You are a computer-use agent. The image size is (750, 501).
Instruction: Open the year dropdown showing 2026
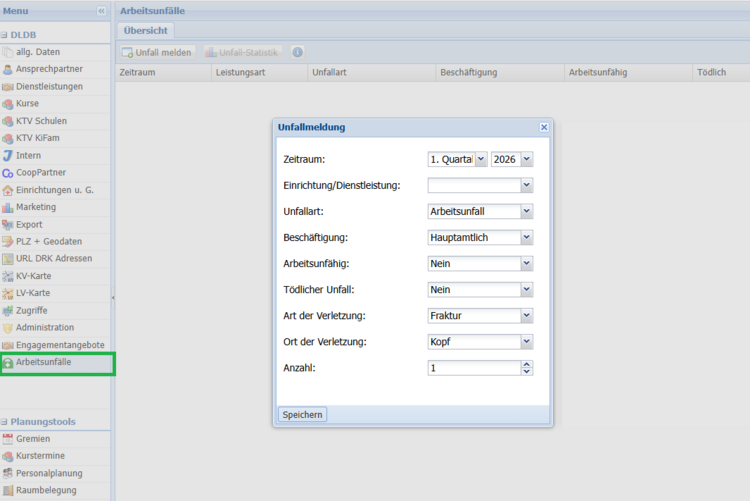coord(527,159)
